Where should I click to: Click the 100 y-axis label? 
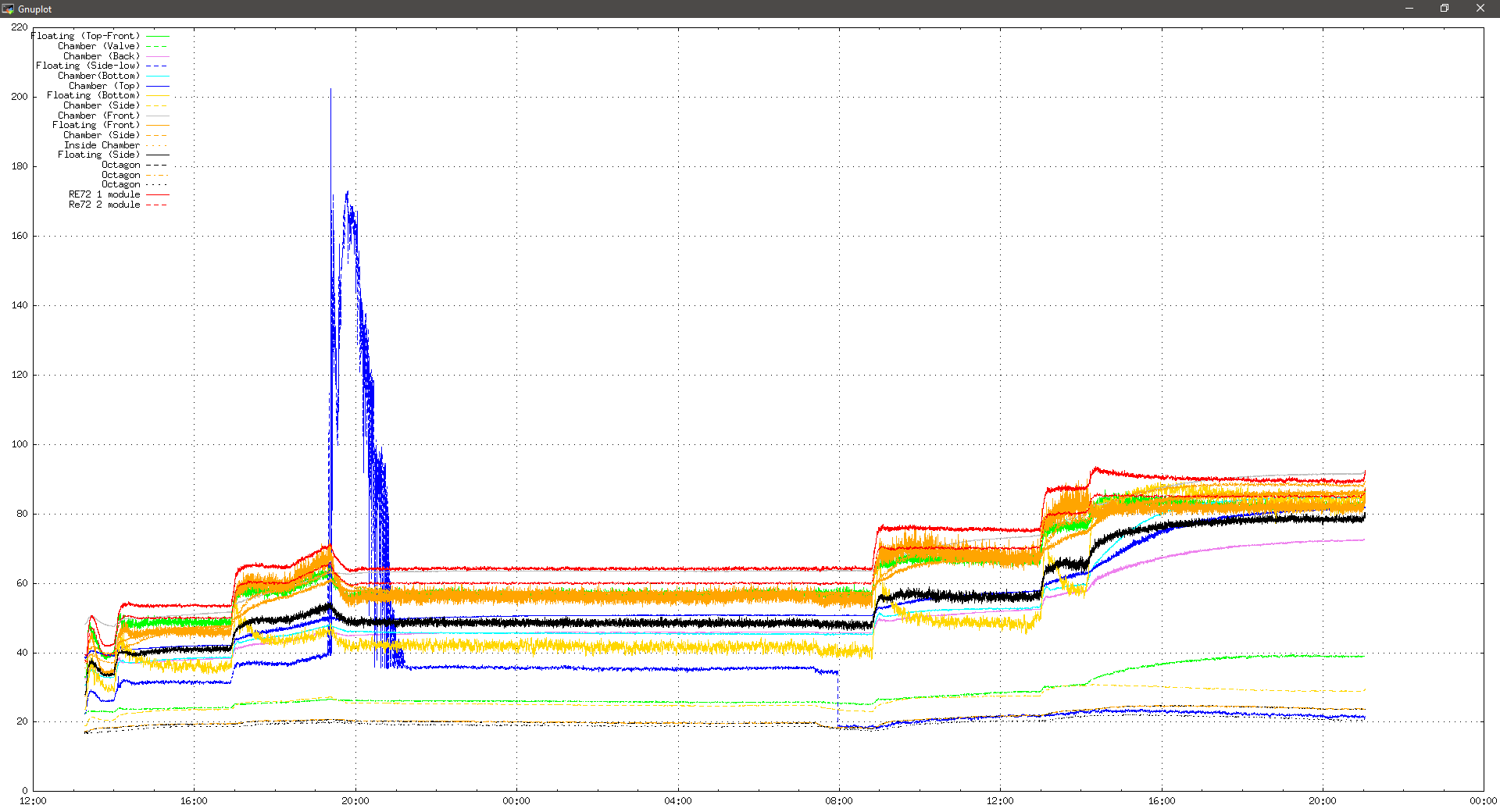(20, 444)
